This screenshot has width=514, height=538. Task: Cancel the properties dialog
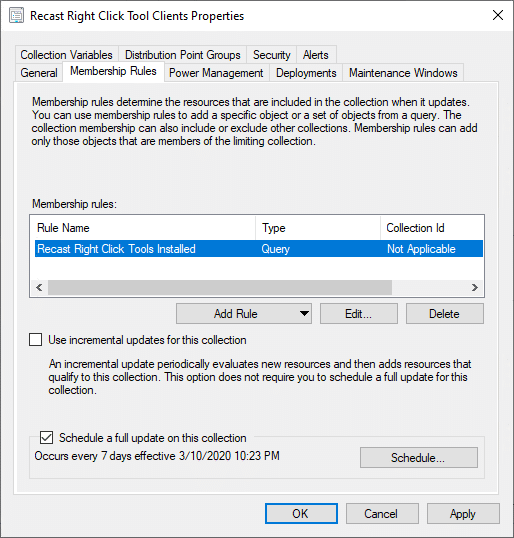pyautogui.click(x=382, y=514)
